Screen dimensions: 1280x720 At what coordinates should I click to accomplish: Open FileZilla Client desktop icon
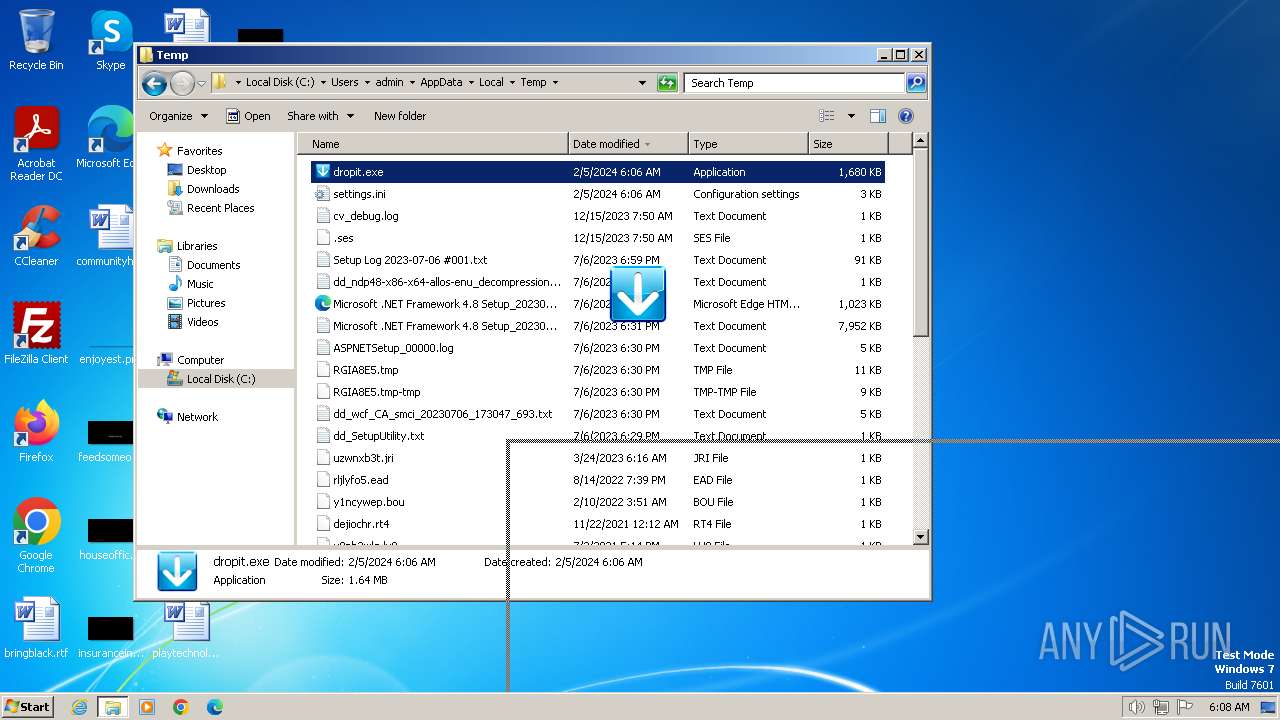point(36,334)
